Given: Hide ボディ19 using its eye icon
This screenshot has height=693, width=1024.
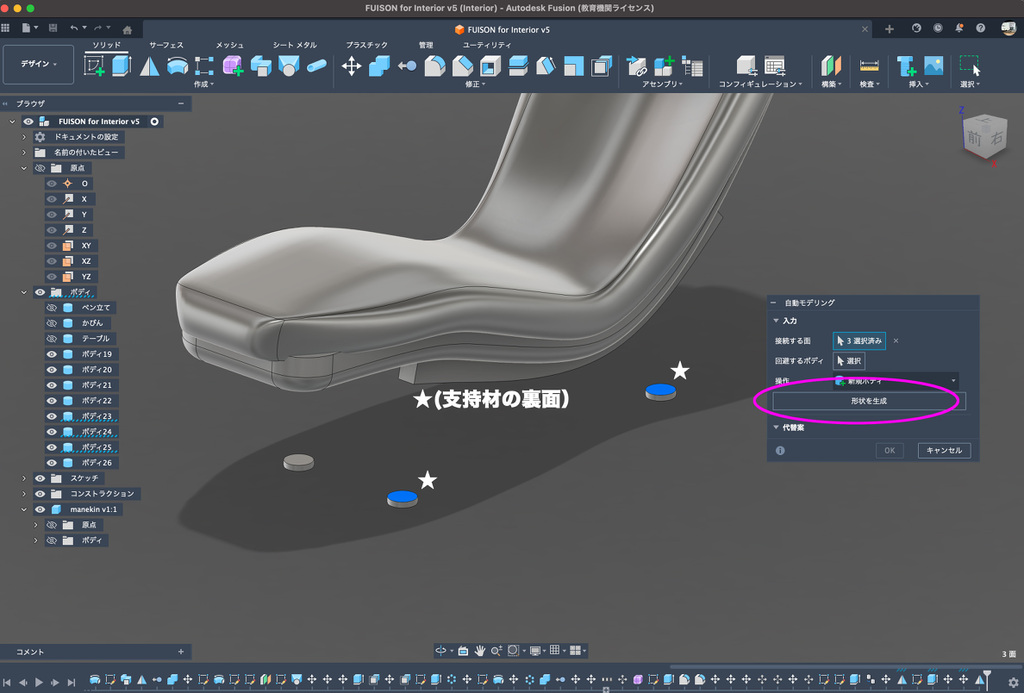Looking at the screenshot, I should (52, 354).
